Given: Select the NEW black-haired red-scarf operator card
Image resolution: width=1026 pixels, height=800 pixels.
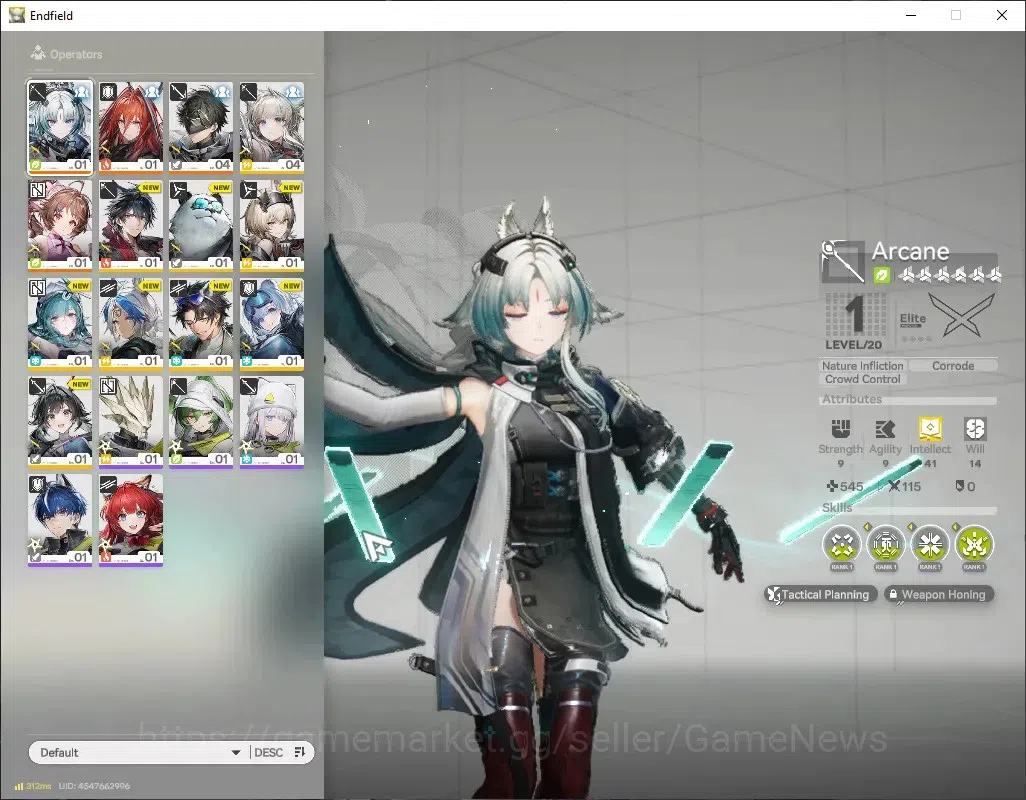Looking at the screenshot, I should pos(131,226).
